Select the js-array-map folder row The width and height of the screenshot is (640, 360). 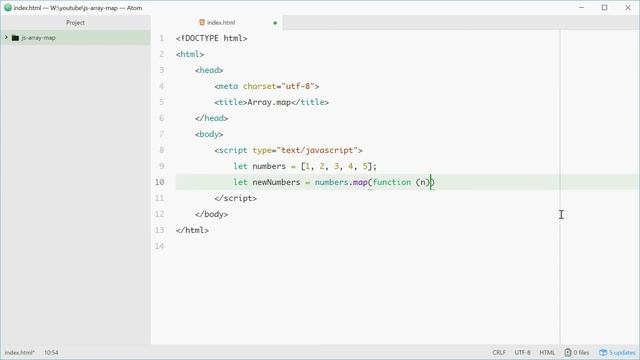tap(76, 38)
